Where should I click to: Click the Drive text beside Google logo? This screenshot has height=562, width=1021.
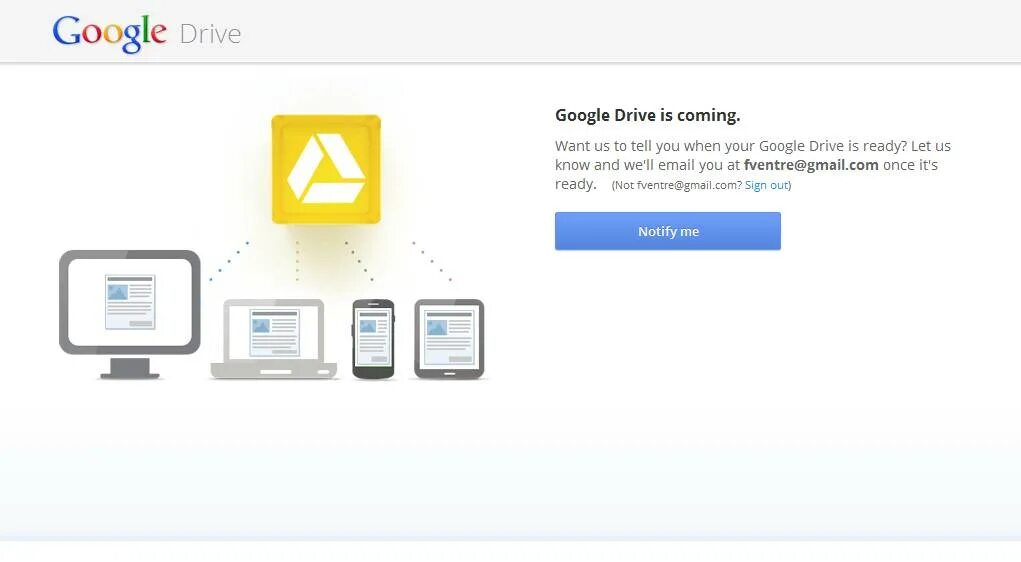[x=210, y=34]
